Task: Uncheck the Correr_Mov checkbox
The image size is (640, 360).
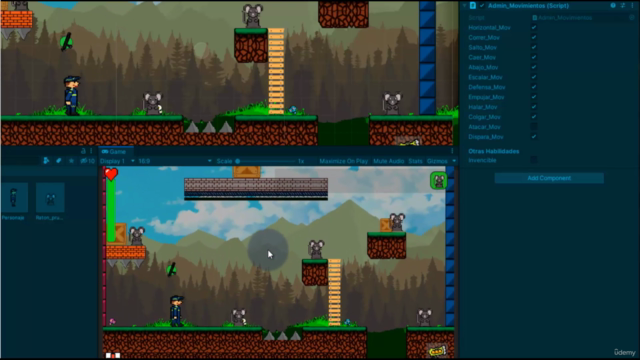Action: point(534,37)
